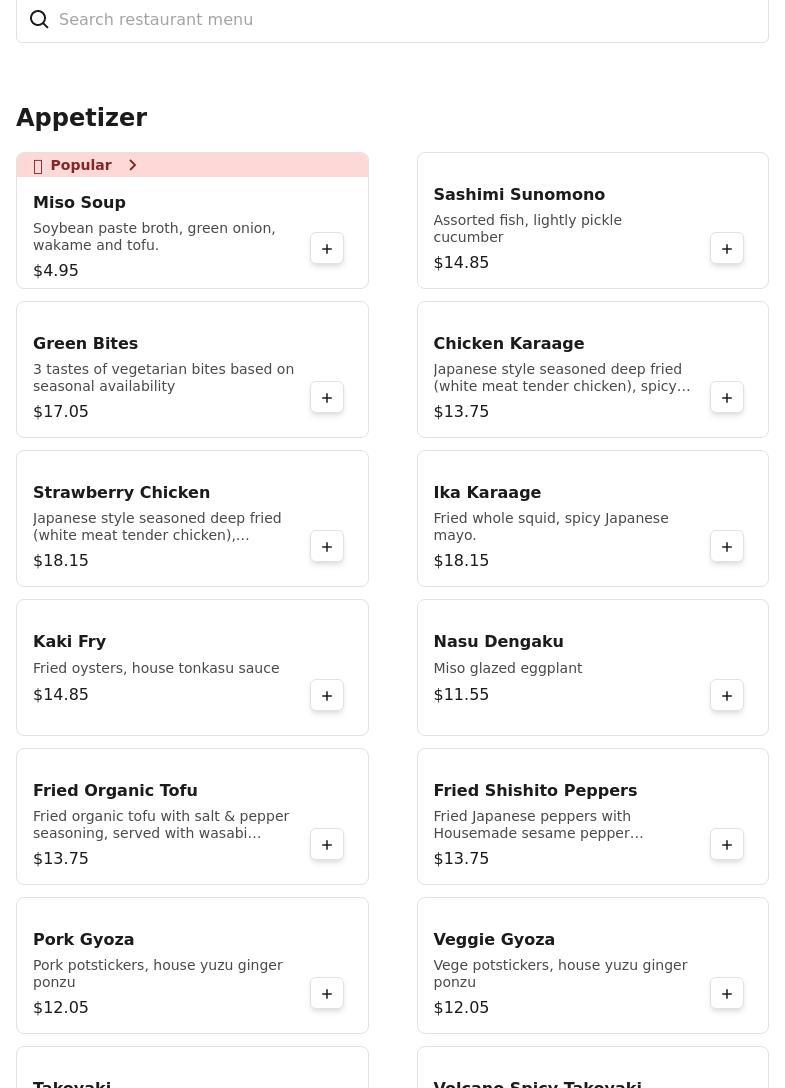Add Kaki Fry using plus icon

tap(327, 696)
